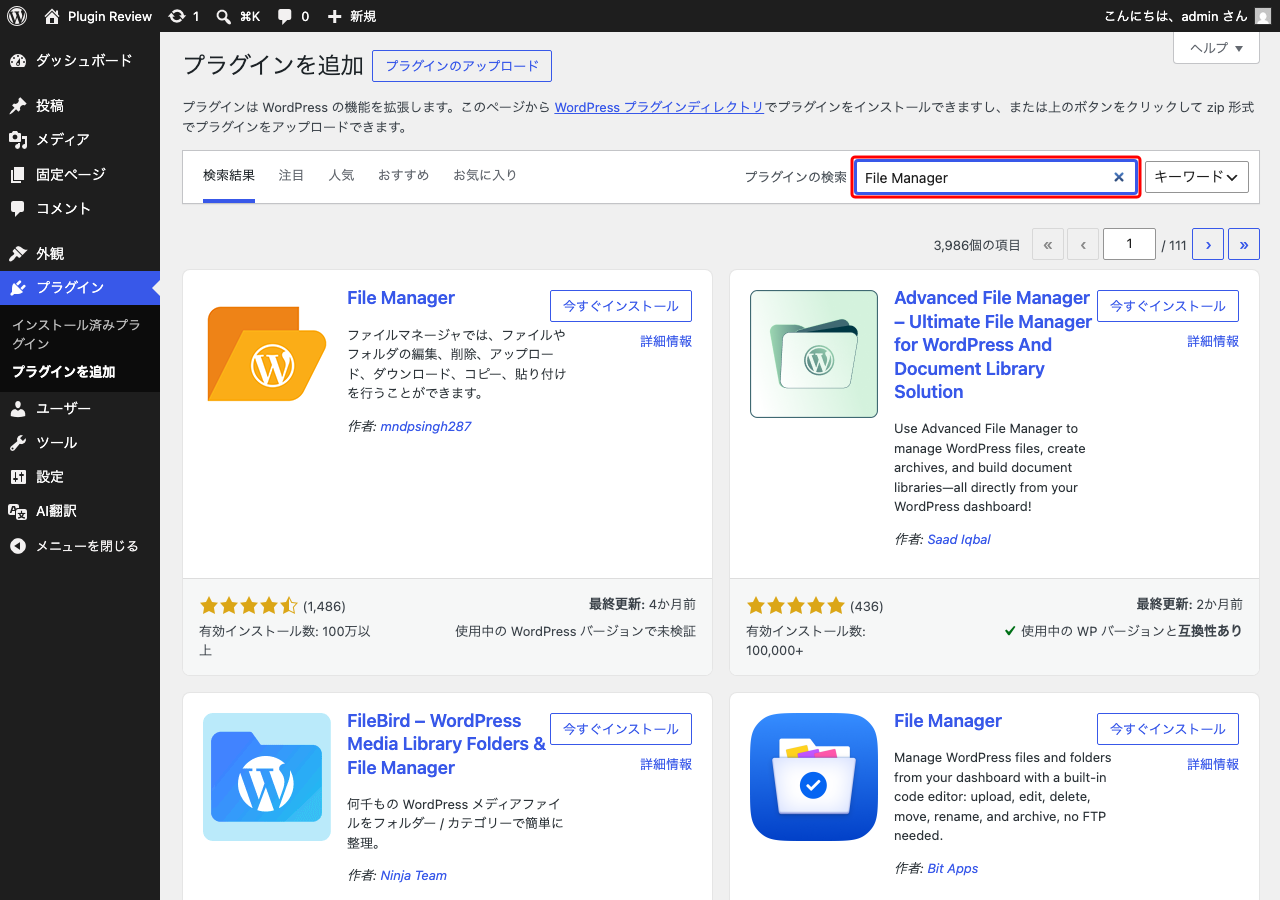Image resolution: width=1280 pixels, height=900 pixels.
Task: Click the orange File Manager plugin icon
Action: point(267,353)
